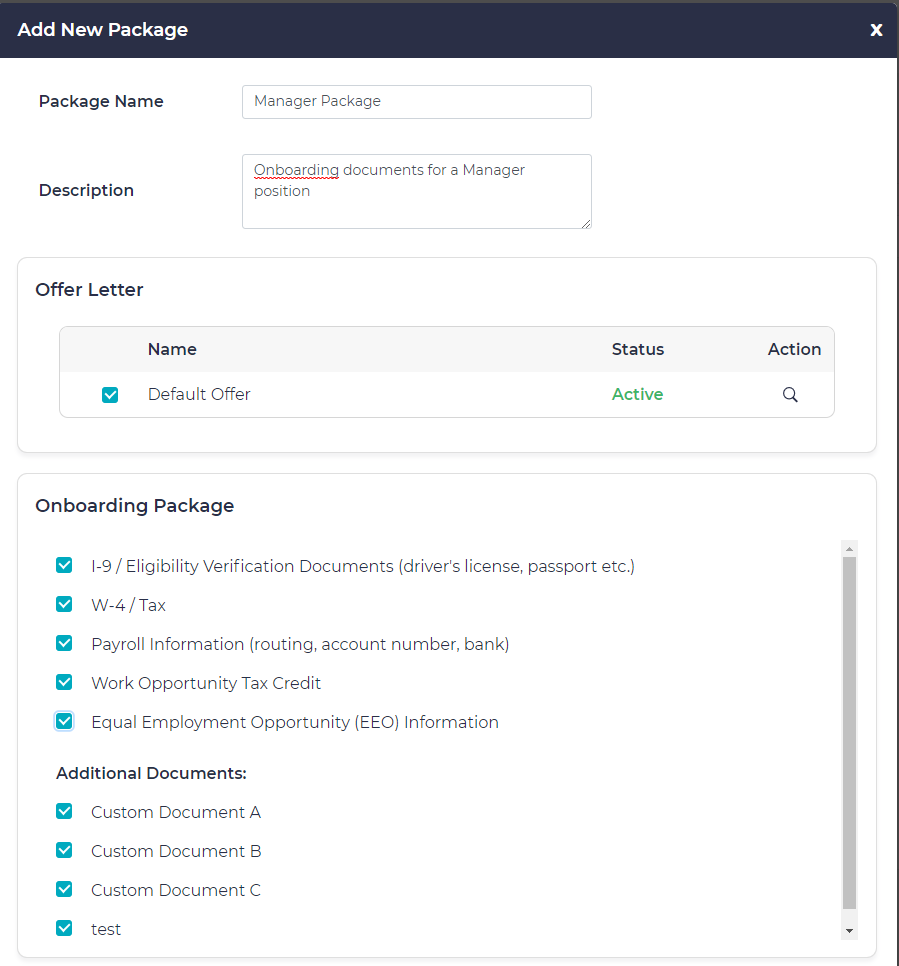The height and width of the screenshot is (966, 899).
Task: Toggle the Custom Document B checkbox
Action: click(65, 851)
